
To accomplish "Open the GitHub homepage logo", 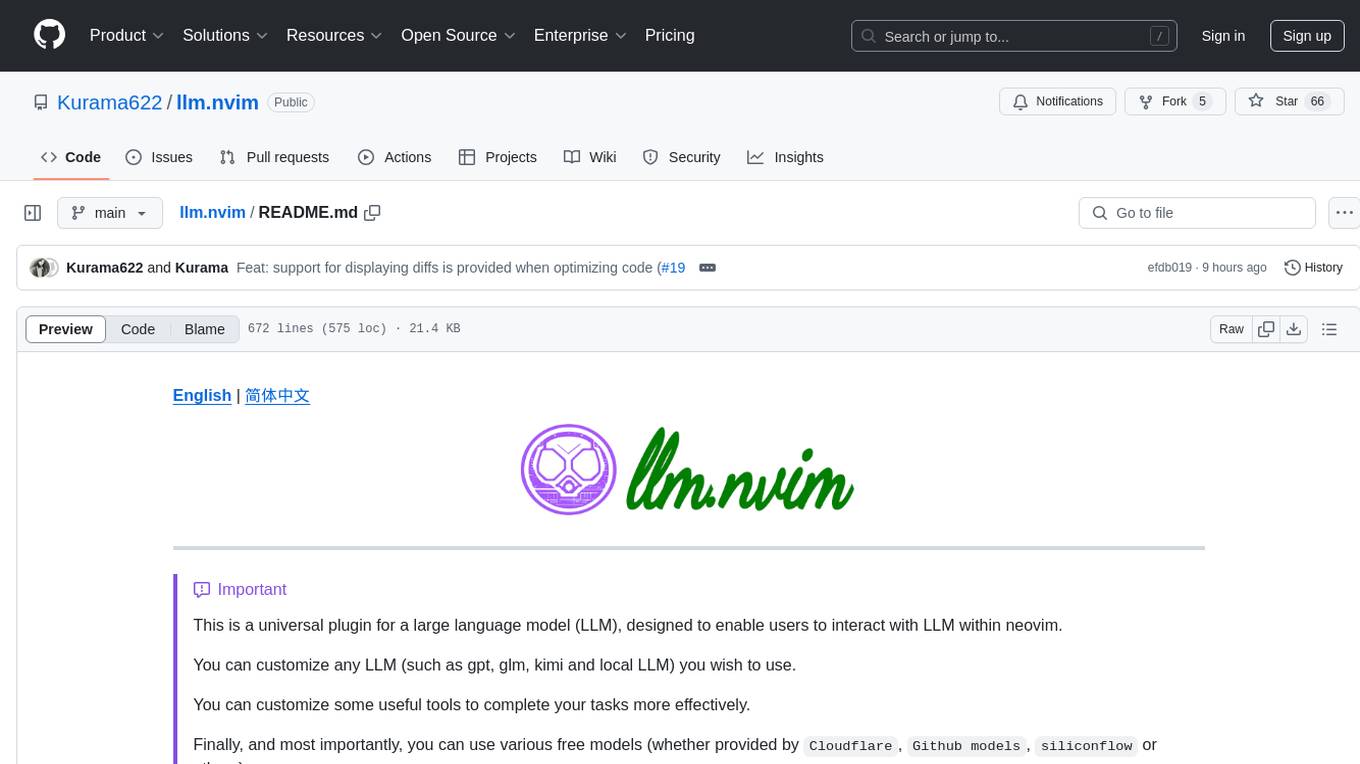I will 49,35.
